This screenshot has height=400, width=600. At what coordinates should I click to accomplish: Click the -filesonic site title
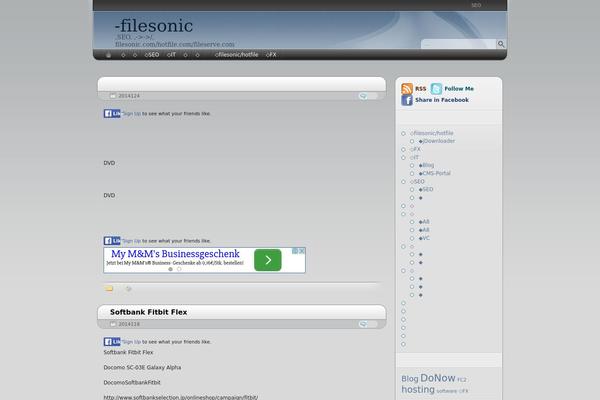(x=154, y=26)
